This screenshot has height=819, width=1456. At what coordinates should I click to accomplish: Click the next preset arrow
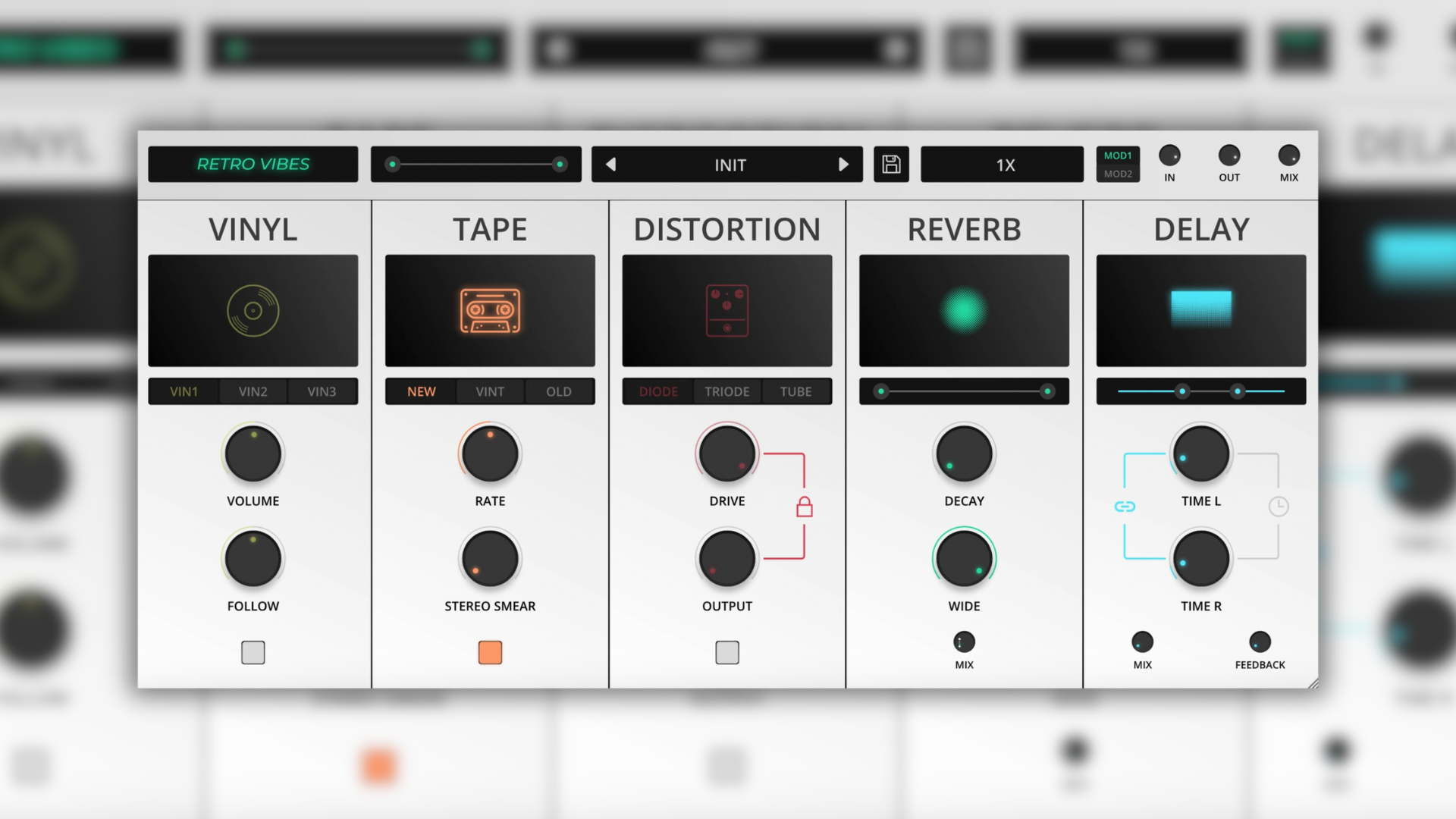844,164
